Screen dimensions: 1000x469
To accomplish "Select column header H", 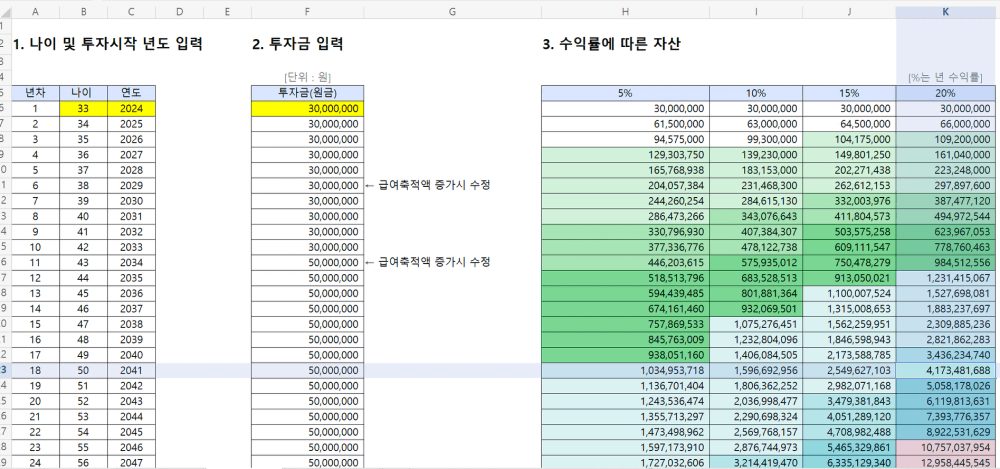I will point(625,12).
